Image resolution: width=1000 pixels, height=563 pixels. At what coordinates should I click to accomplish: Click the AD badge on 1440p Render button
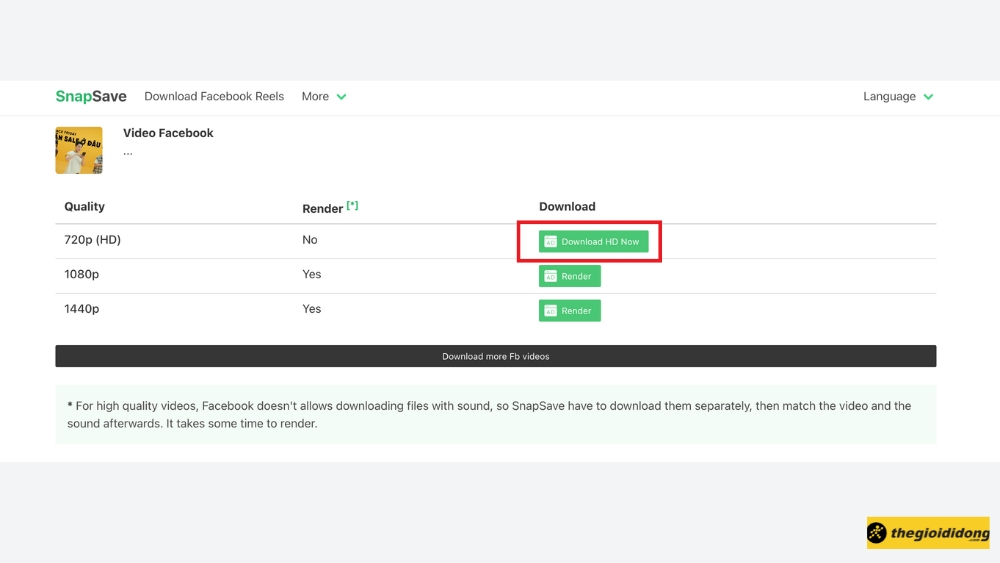pos(550,311)
